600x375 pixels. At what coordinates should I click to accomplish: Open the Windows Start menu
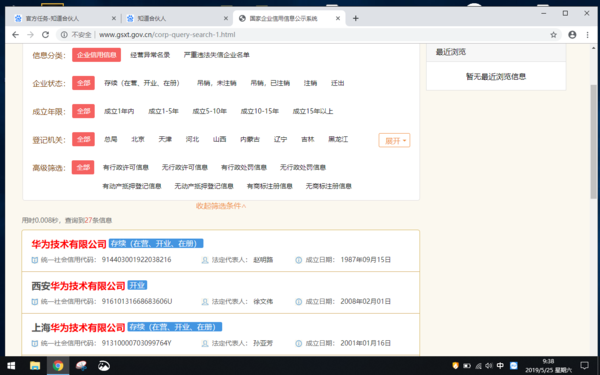click(x=11, y=366)
